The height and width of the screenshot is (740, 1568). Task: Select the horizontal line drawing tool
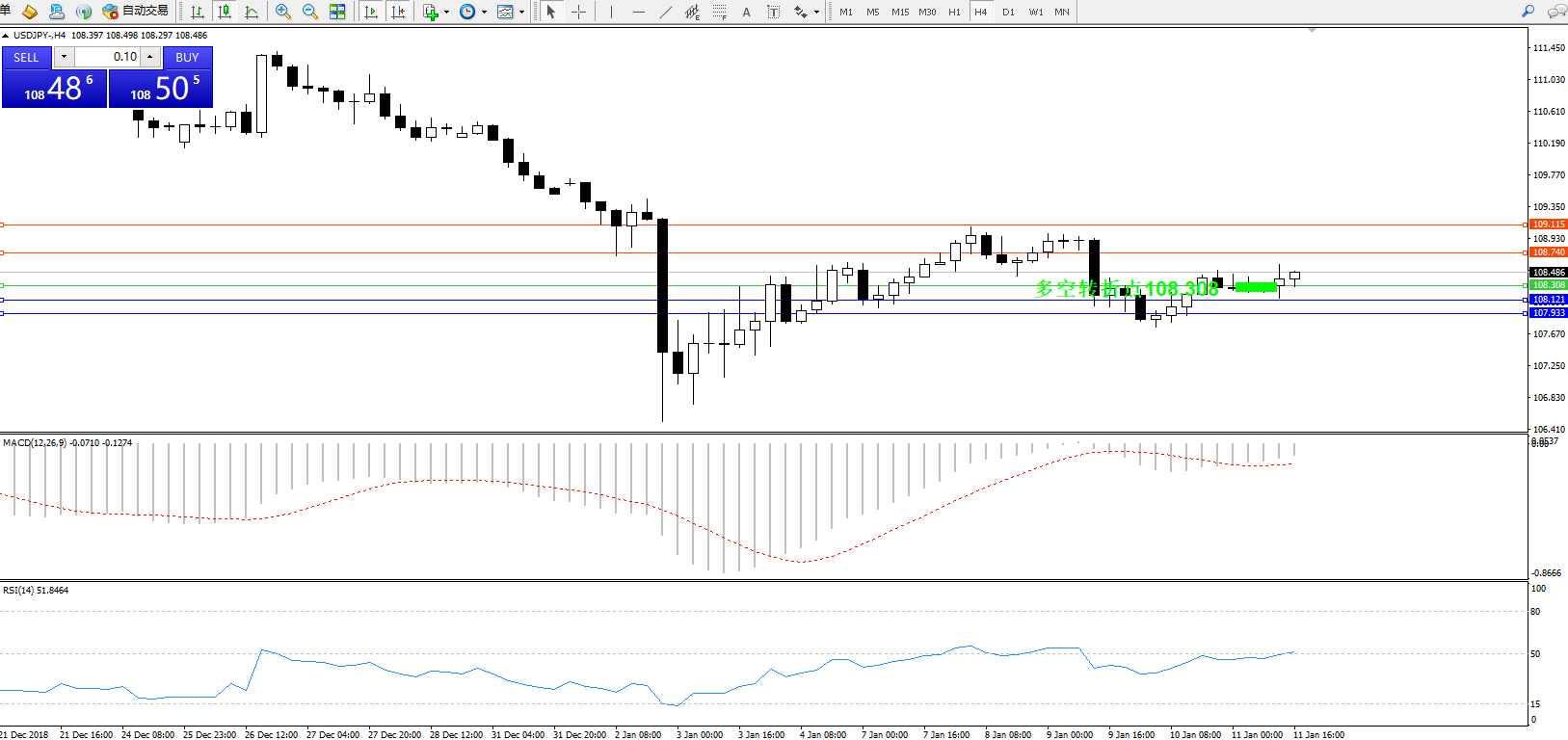point(638,12)
